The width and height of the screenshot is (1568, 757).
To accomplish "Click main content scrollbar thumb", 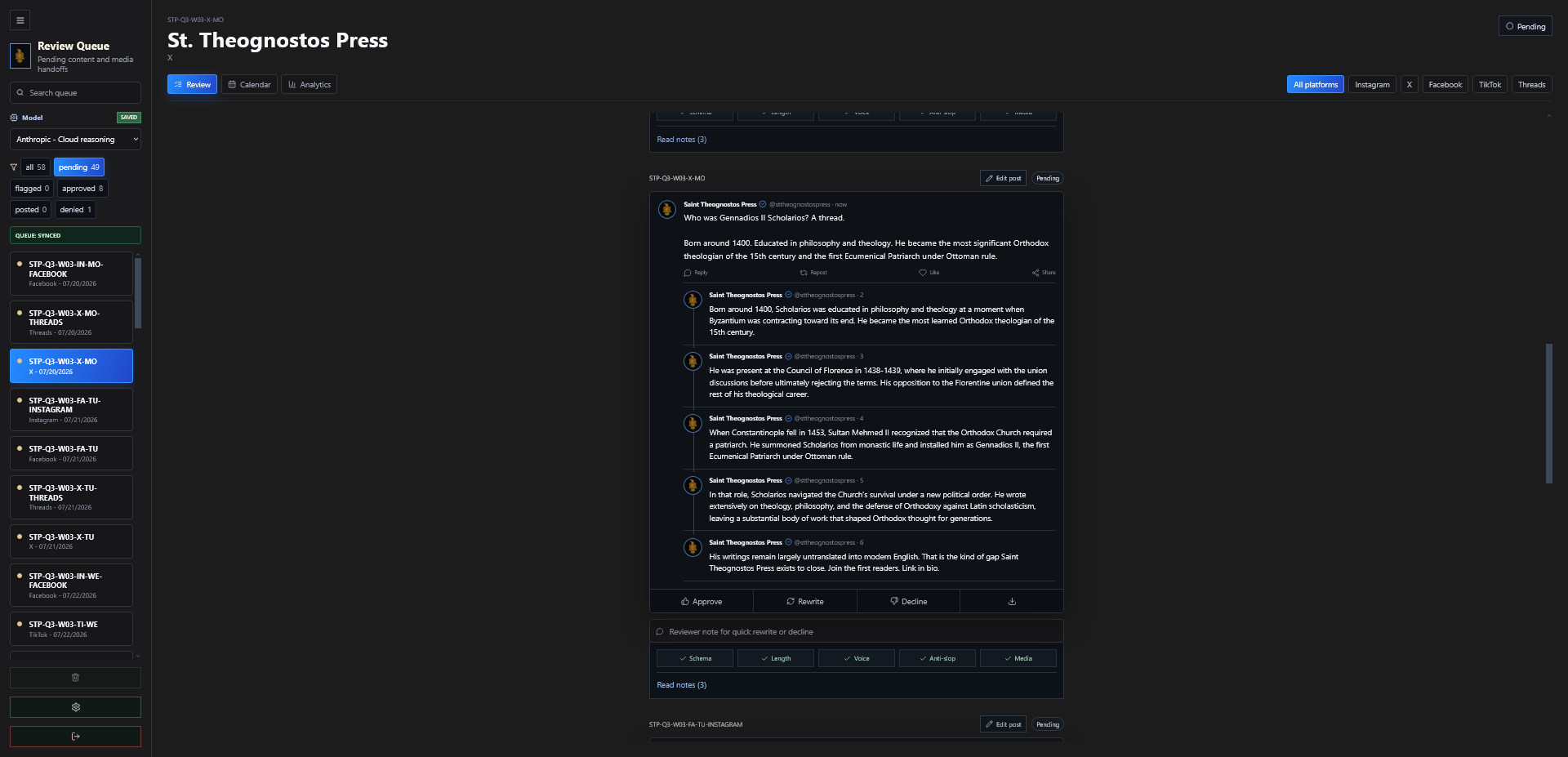I will tap(1549, 414).
